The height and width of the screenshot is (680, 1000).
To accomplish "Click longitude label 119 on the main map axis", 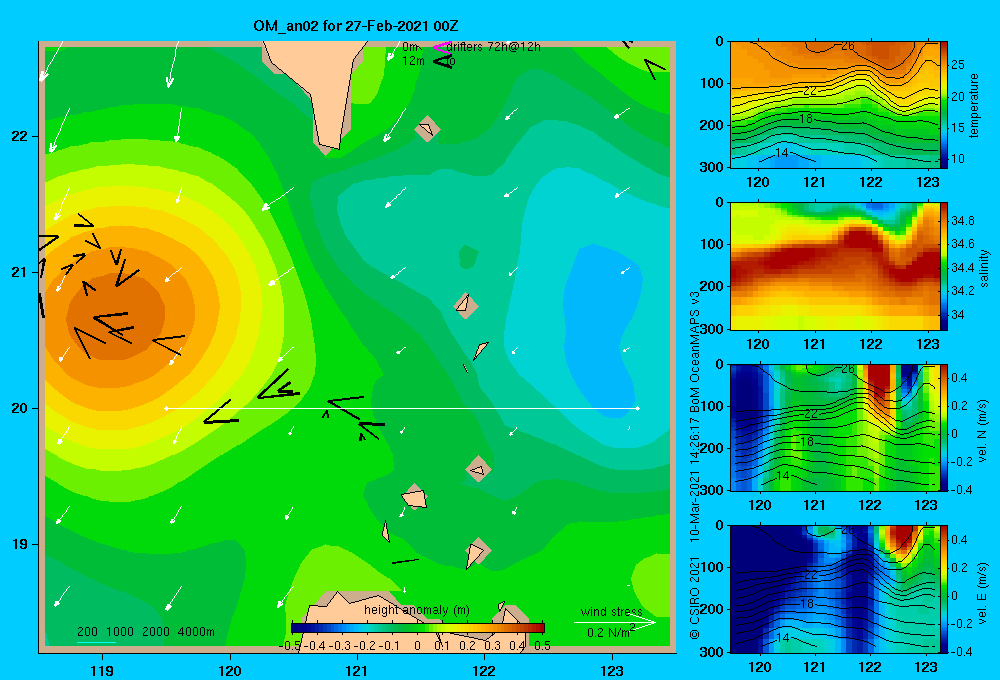I will (103, 670).
